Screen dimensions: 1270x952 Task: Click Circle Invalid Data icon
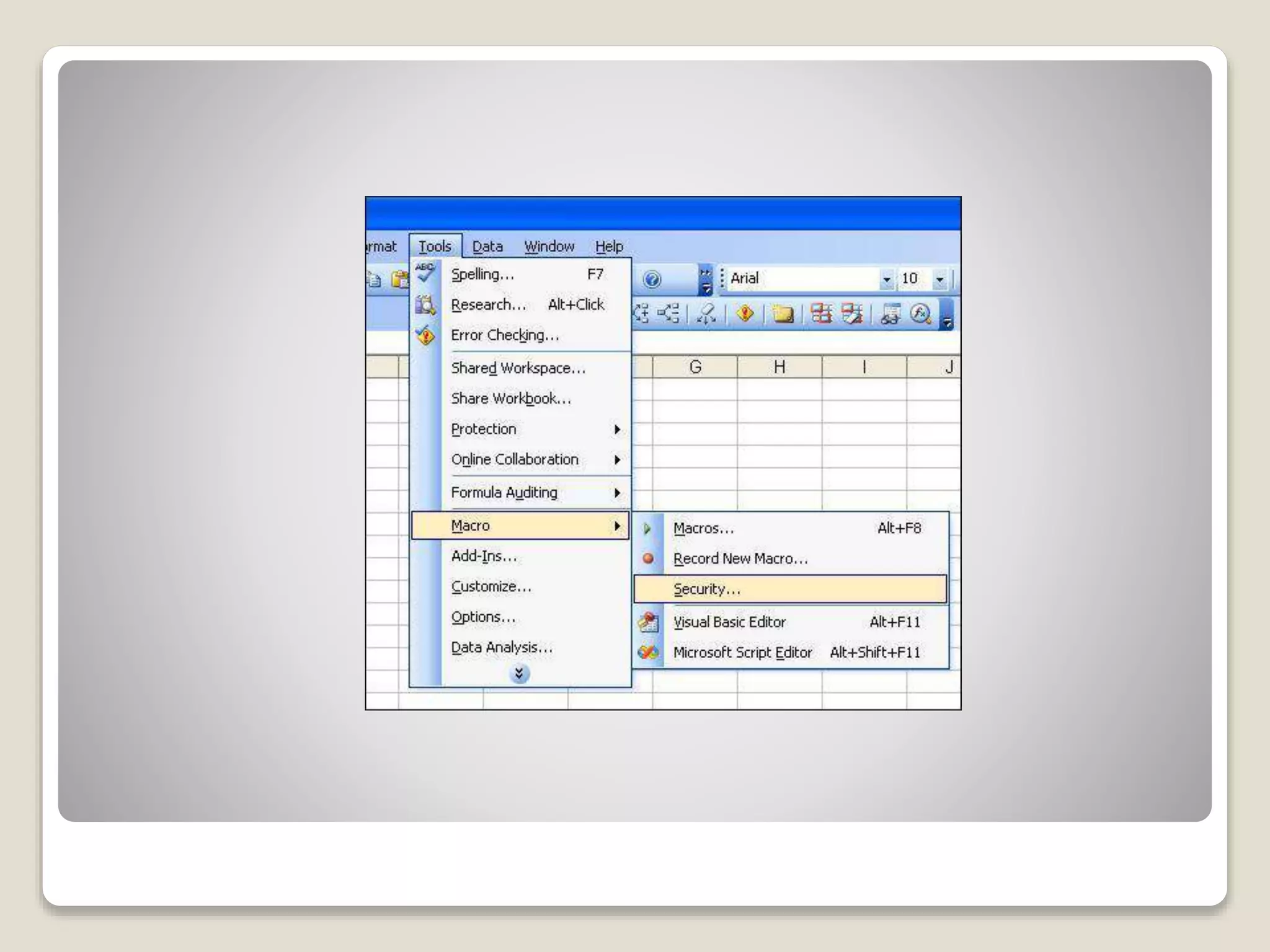click(x=822, y=314)
